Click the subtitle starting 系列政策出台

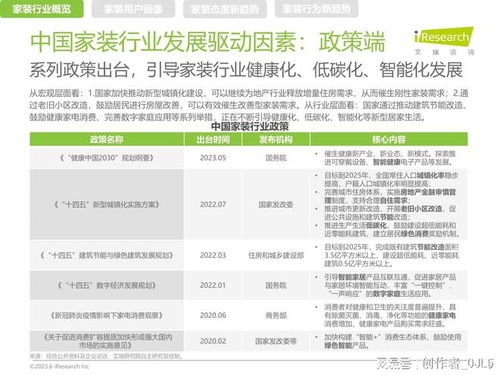click(x=246, y=70)
